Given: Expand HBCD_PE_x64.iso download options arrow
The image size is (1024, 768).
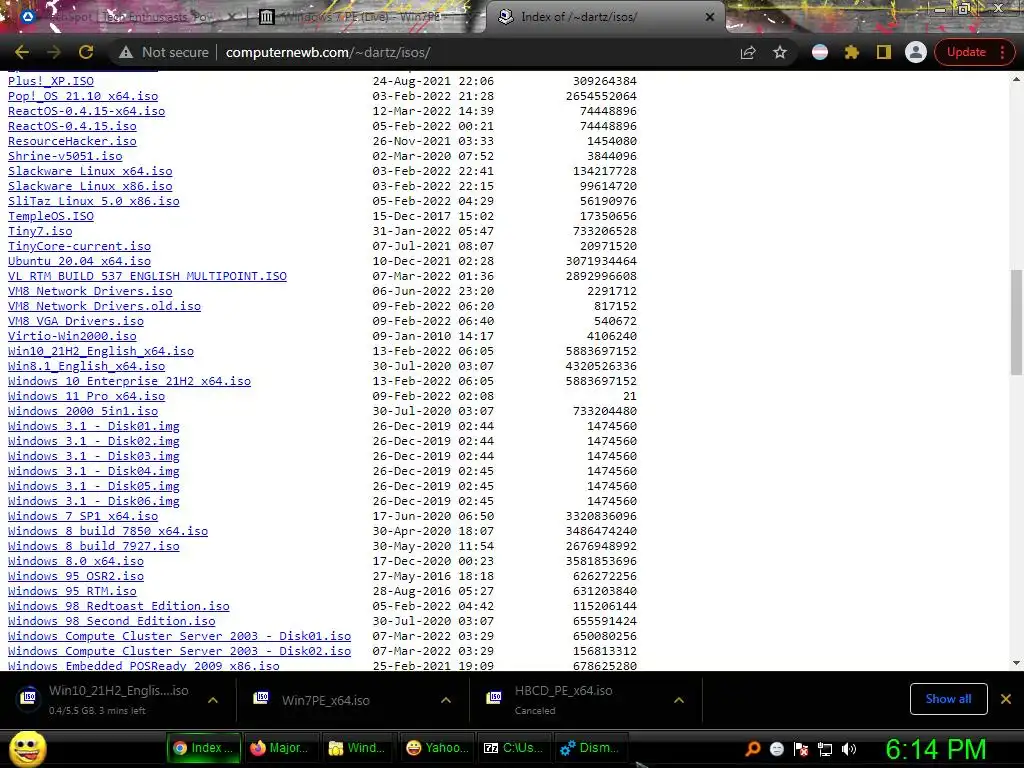Looking at the screenshot, I should 679,700.
